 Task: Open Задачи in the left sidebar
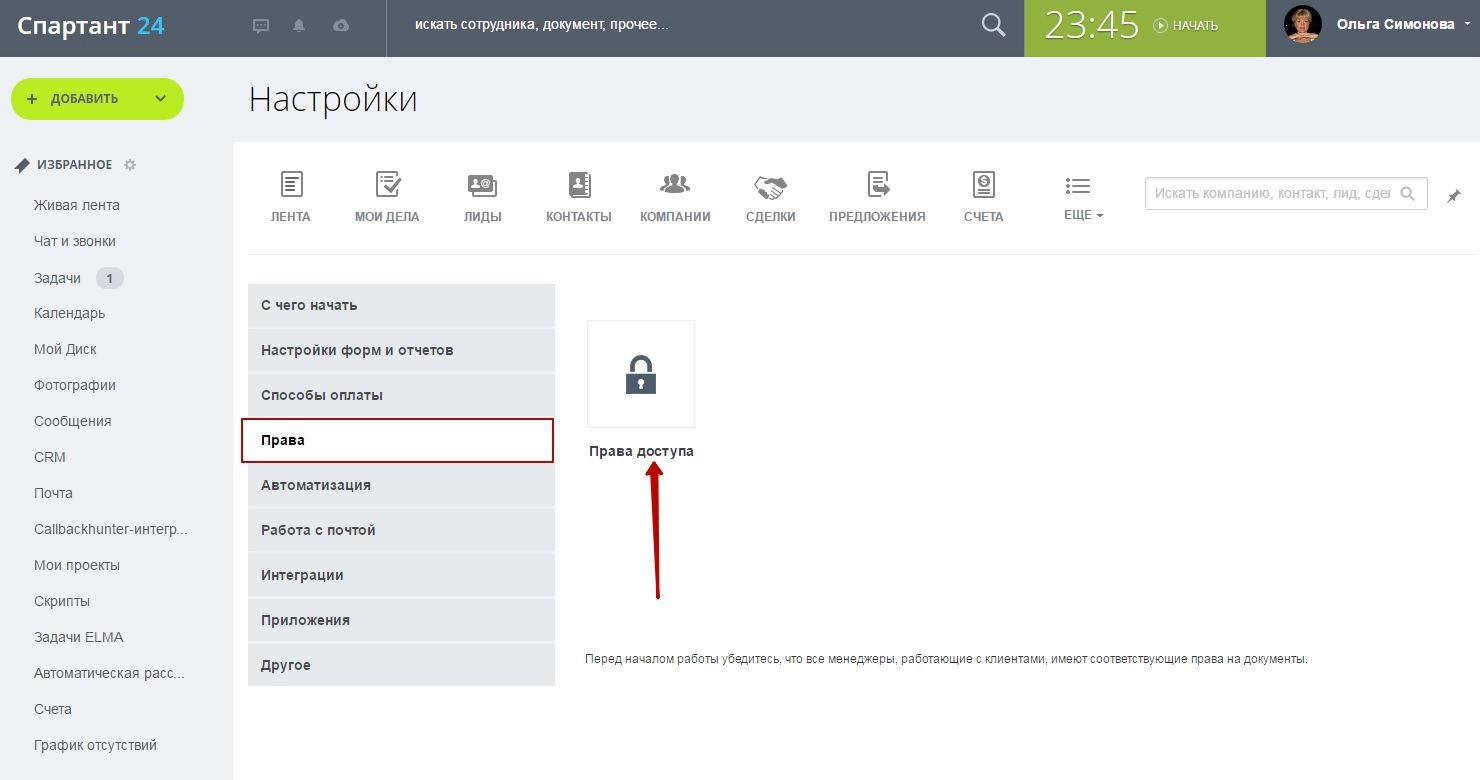coord(57,278)
